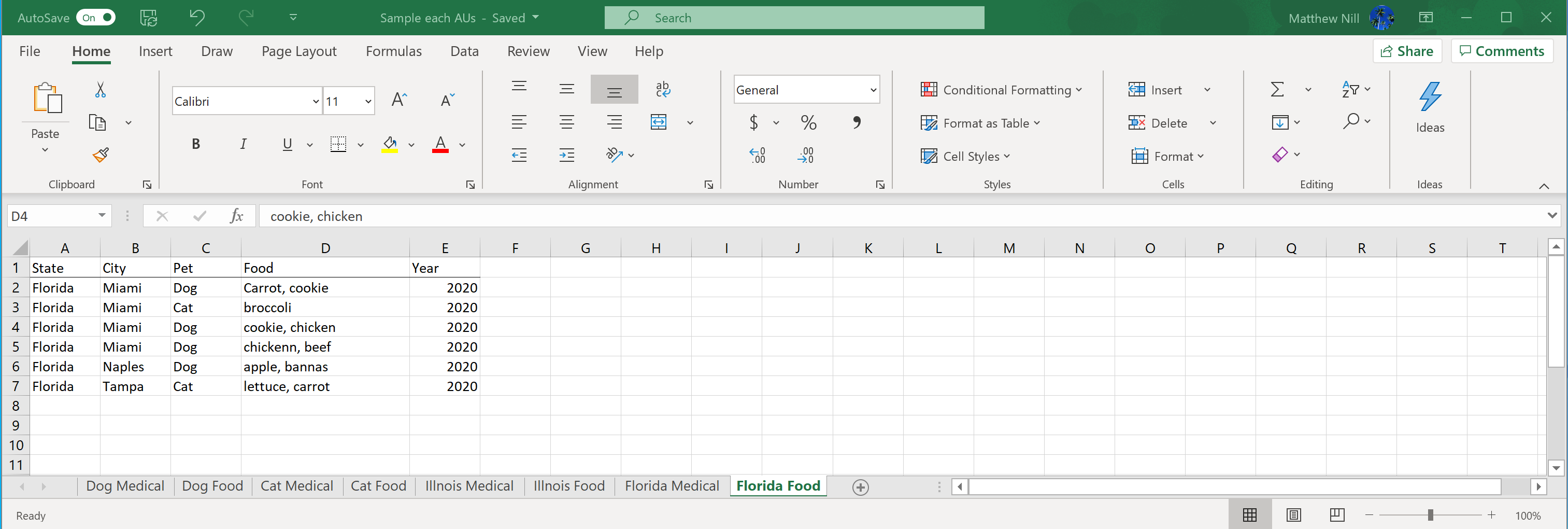Click the zoom slider handle
This screenshot has height=529, width=1568.
tap(1430, 515)
